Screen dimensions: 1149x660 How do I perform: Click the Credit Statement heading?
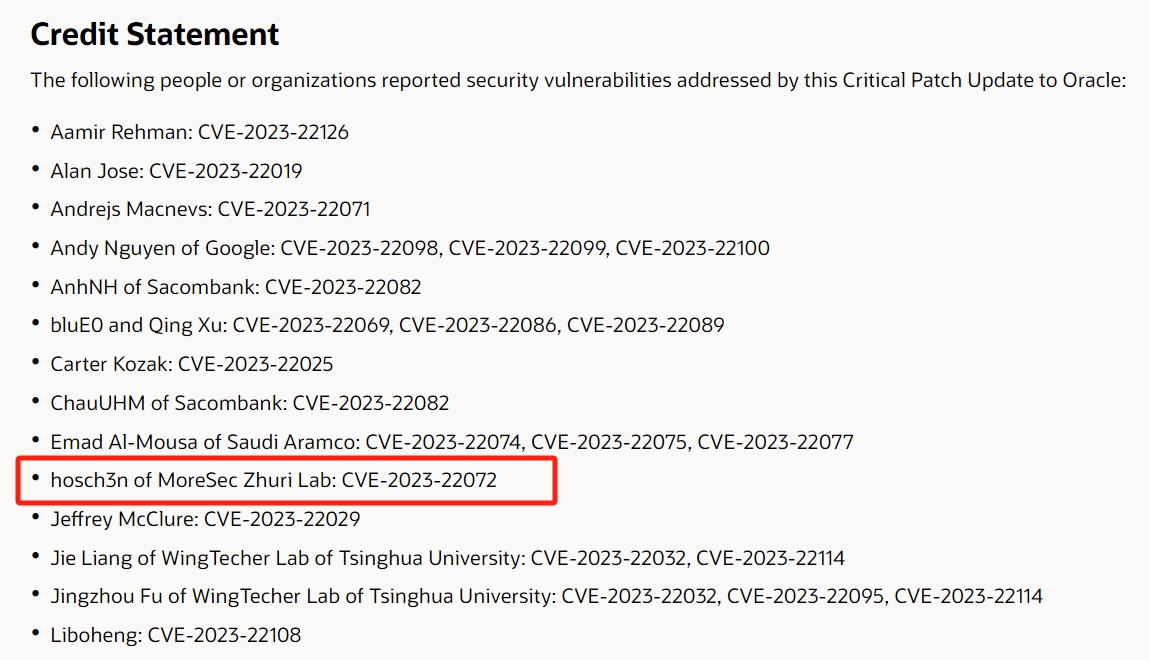click(155, 35)
